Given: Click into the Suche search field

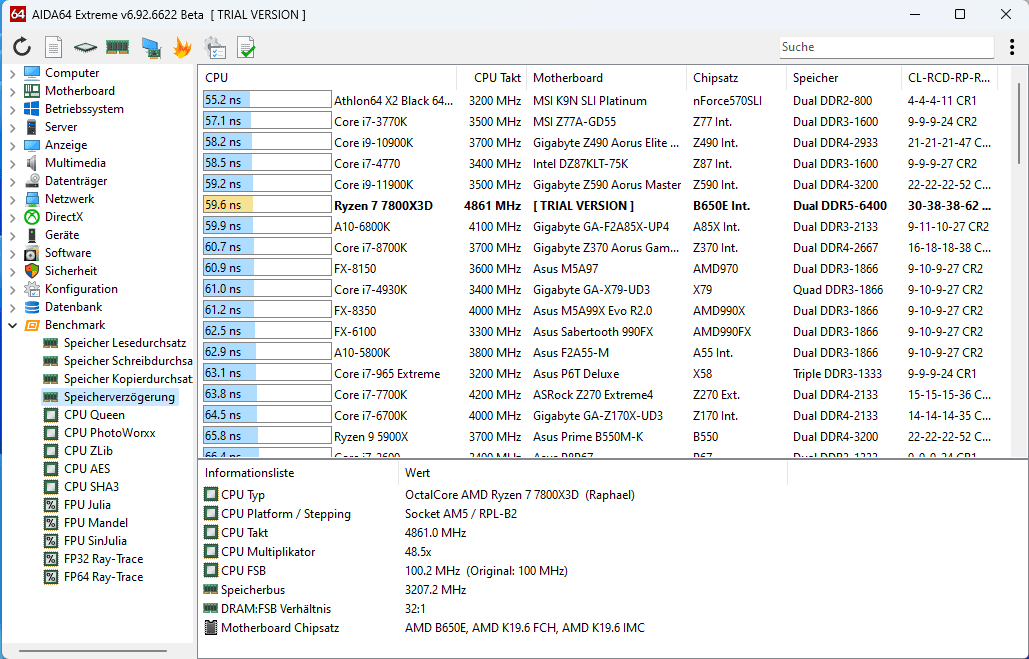Looking at the screenshot, I should (x=887, y=47).
